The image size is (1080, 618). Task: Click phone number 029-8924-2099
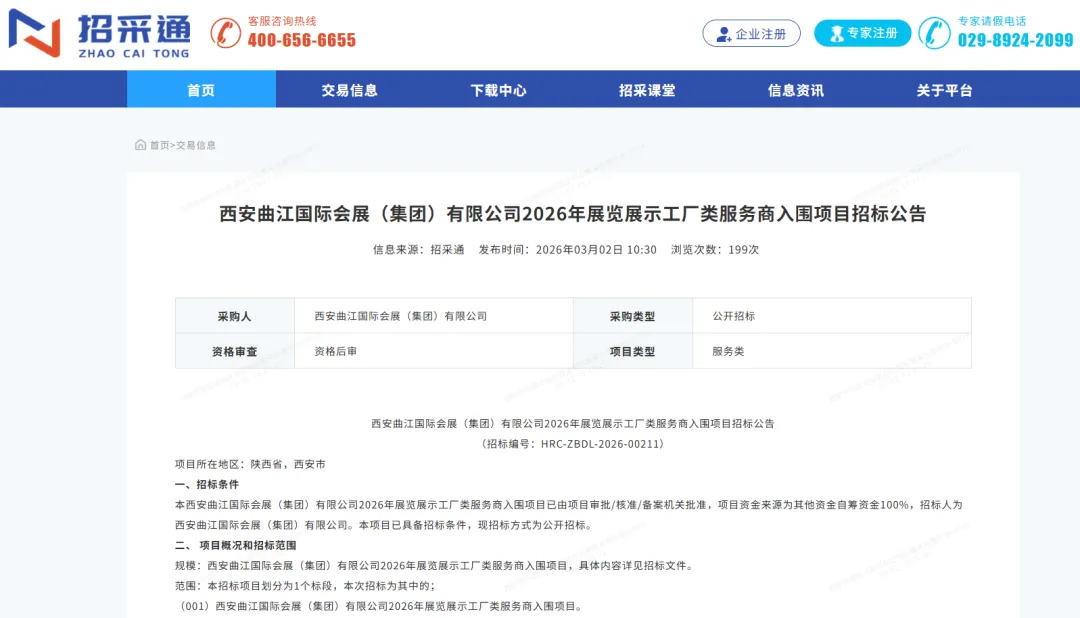1015,40
